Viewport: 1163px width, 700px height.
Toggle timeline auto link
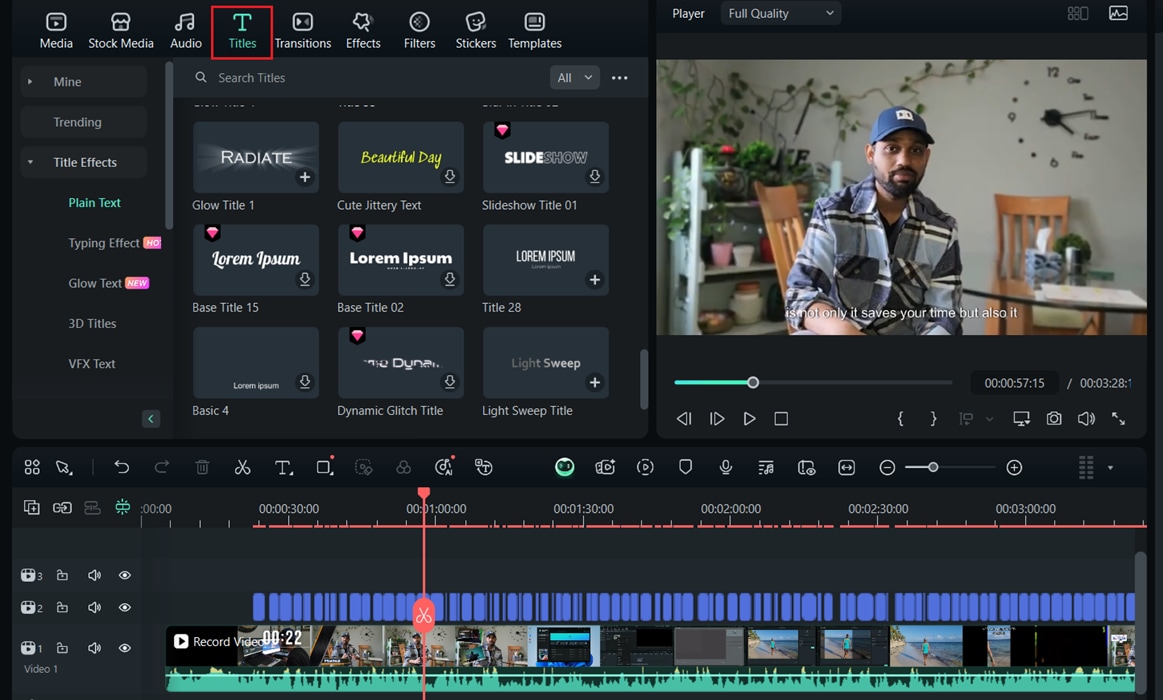pos(62,508)
